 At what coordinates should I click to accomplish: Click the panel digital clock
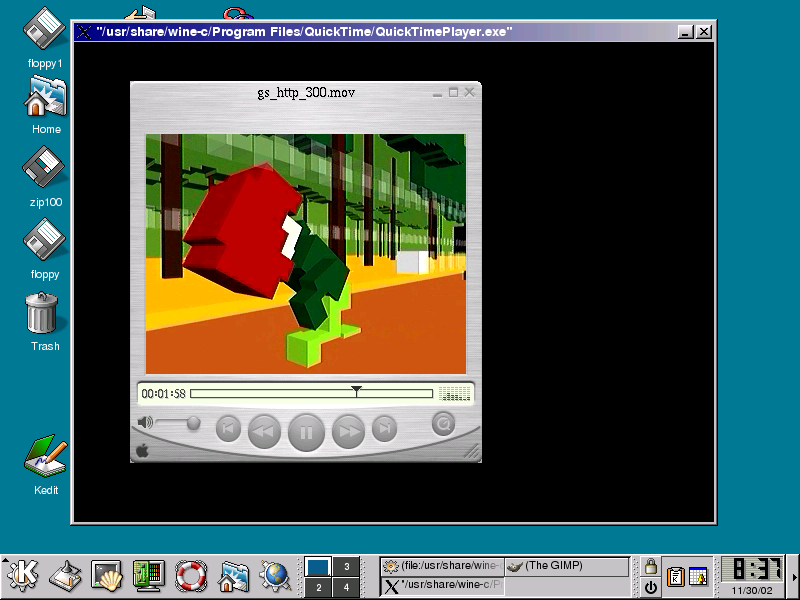pyautogui.click(x=752, y=569)
